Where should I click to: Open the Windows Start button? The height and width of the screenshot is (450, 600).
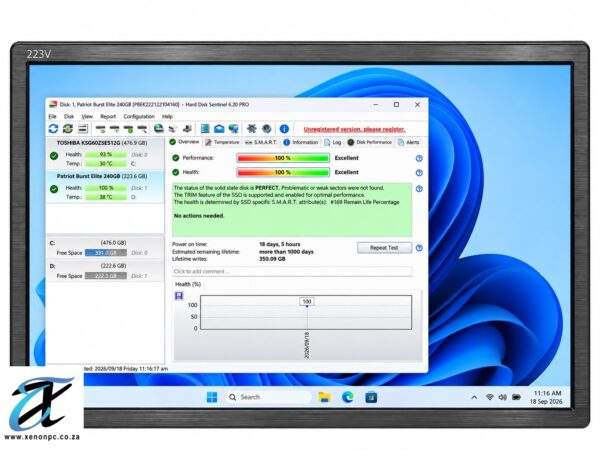tap(212, 397)
